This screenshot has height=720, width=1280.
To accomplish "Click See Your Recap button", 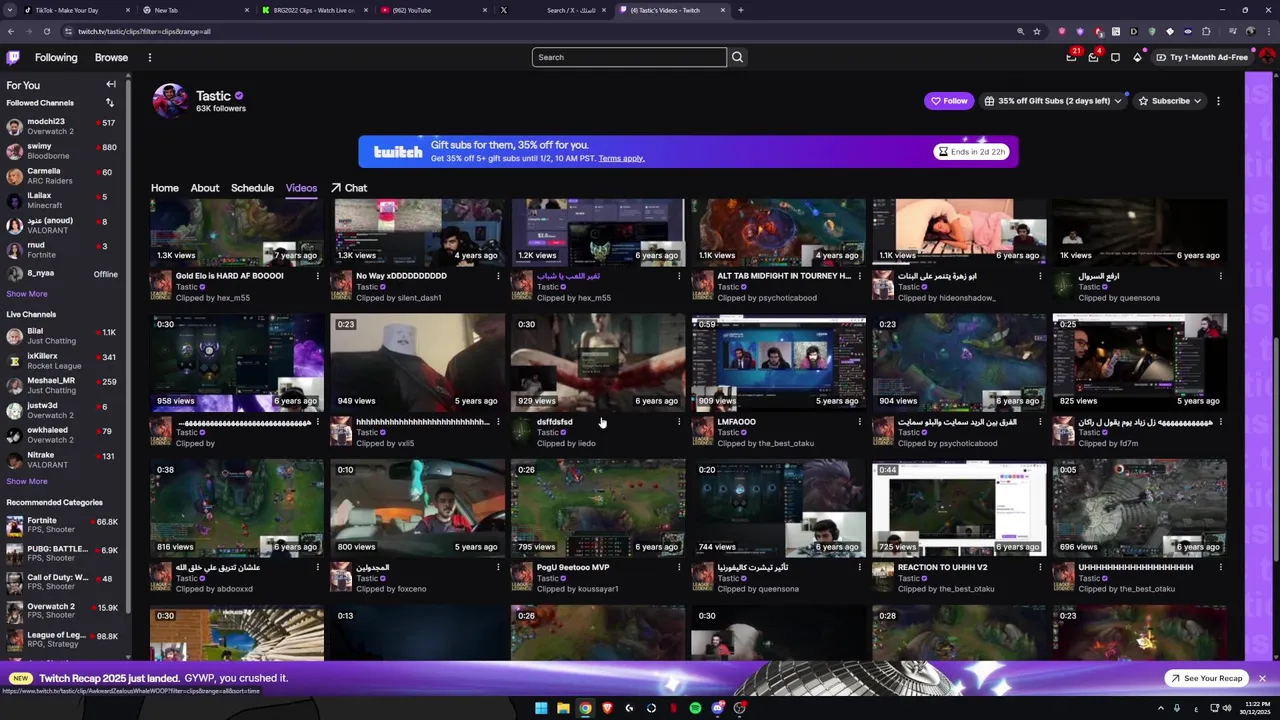I will 1205,678.
